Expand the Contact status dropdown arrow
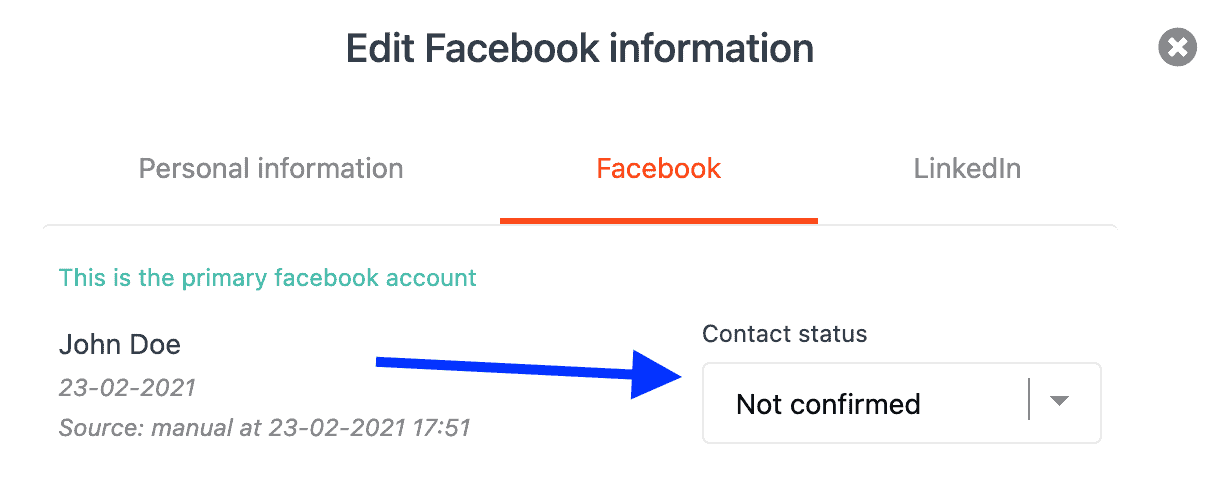The height and width of the screenshot is (478, 1224). click(1060, 402)
